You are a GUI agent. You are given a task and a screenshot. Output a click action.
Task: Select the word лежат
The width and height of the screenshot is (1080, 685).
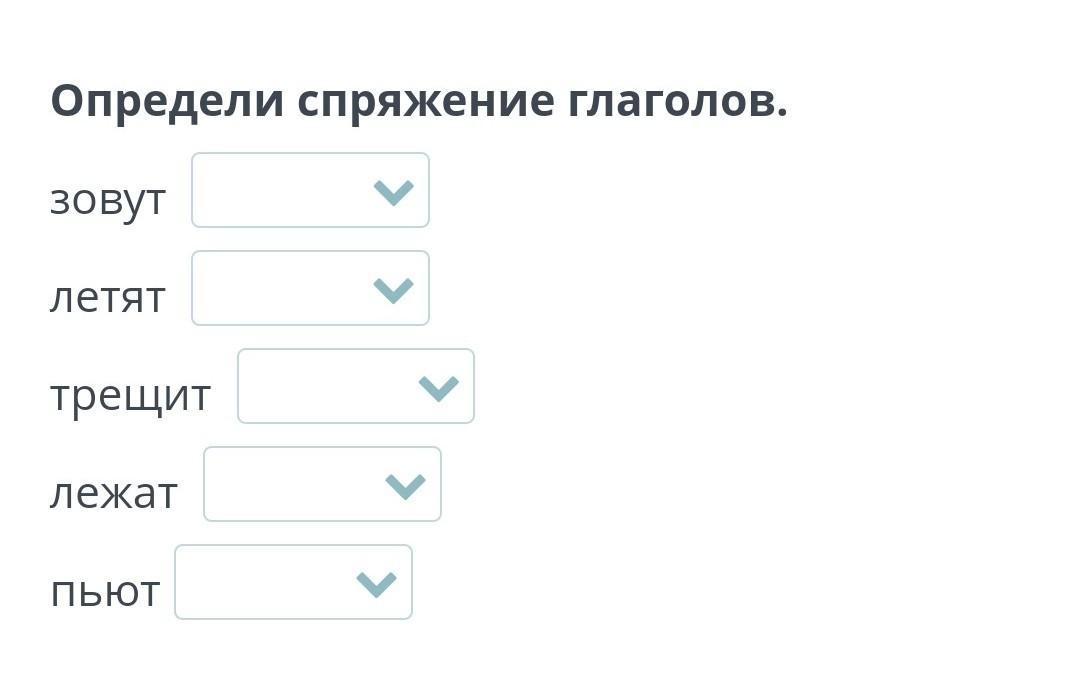(114, 493)
